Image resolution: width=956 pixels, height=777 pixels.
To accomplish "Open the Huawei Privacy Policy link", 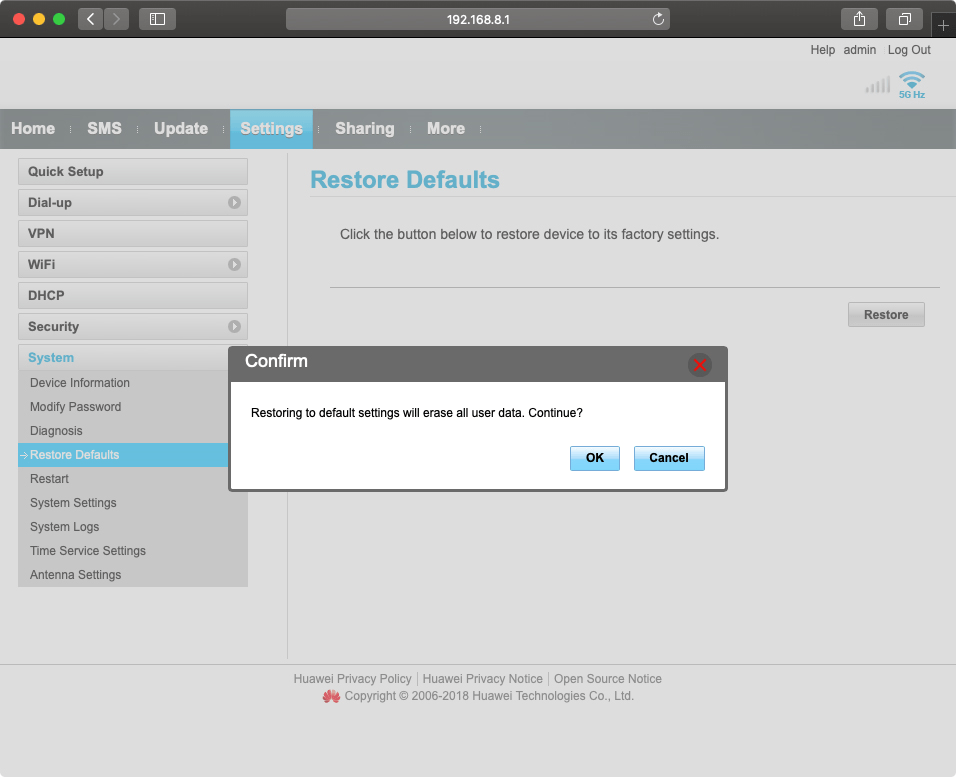I will [x=352, y=678].
